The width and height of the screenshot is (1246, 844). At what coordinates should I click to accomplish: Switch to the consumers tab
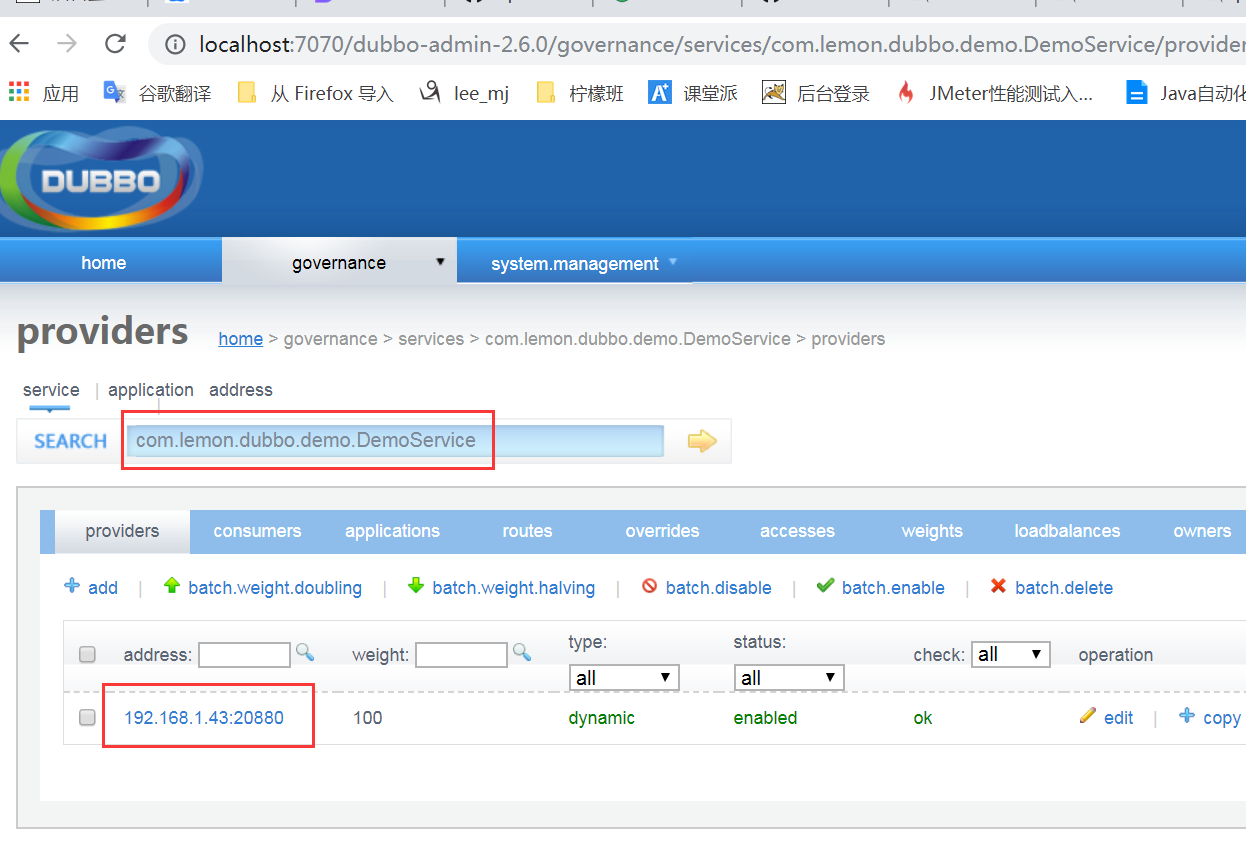[x=257, y=531]
